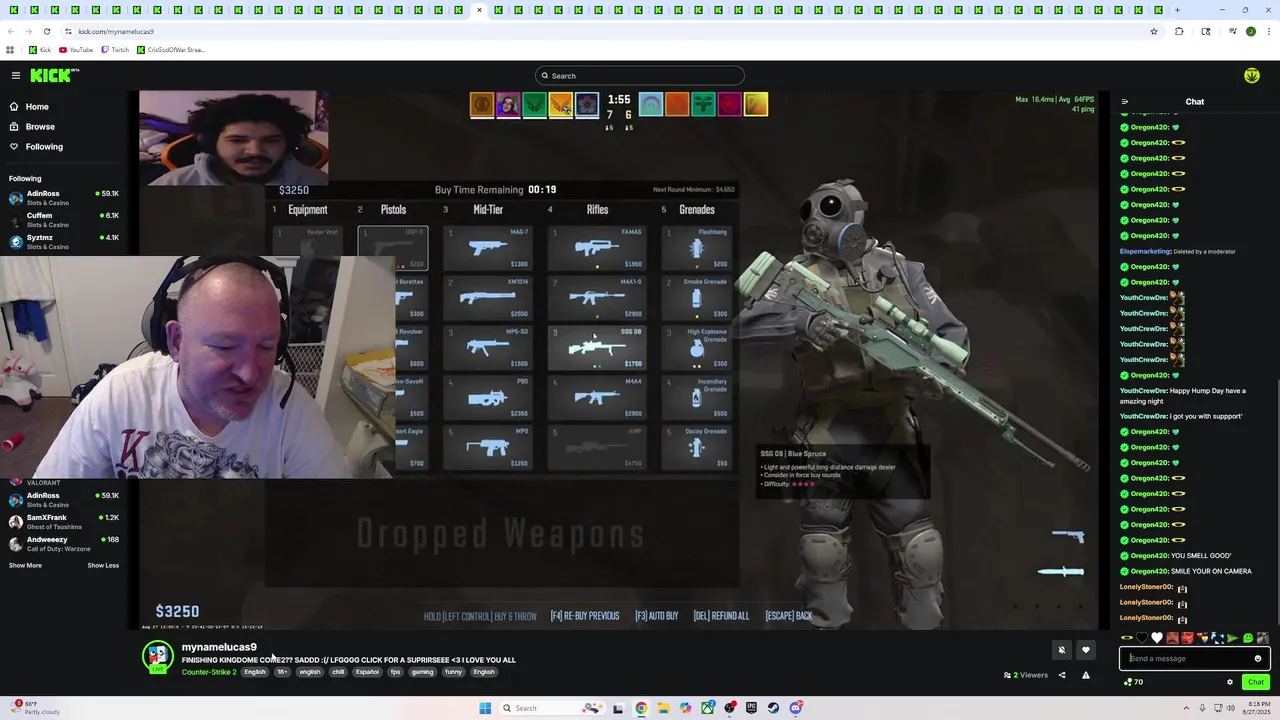Viewport: 1280px width, 720px height.
Task: Click the Español stream tag
Action: pyautogui.click(x=367, y=672)
